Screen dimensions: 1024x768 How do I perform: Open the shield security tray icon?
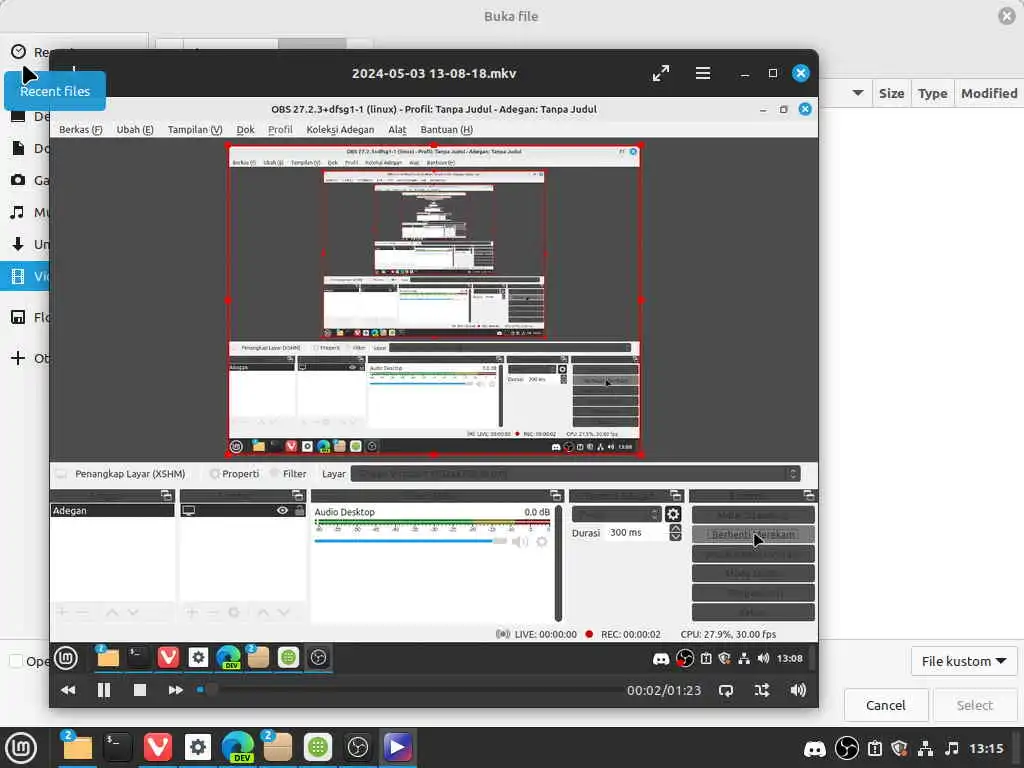pos(899,748)
